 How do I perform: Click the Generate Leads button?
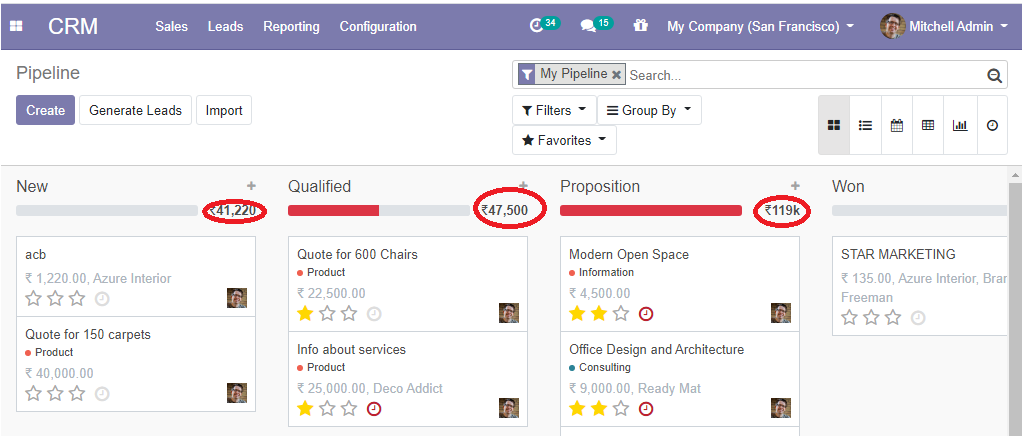[x=136, y=110]
